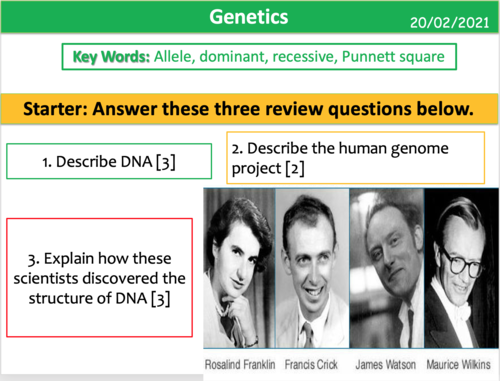The image size is (500, 381).
Task: Click the Genetics slide title
Action: click(249, 17)
